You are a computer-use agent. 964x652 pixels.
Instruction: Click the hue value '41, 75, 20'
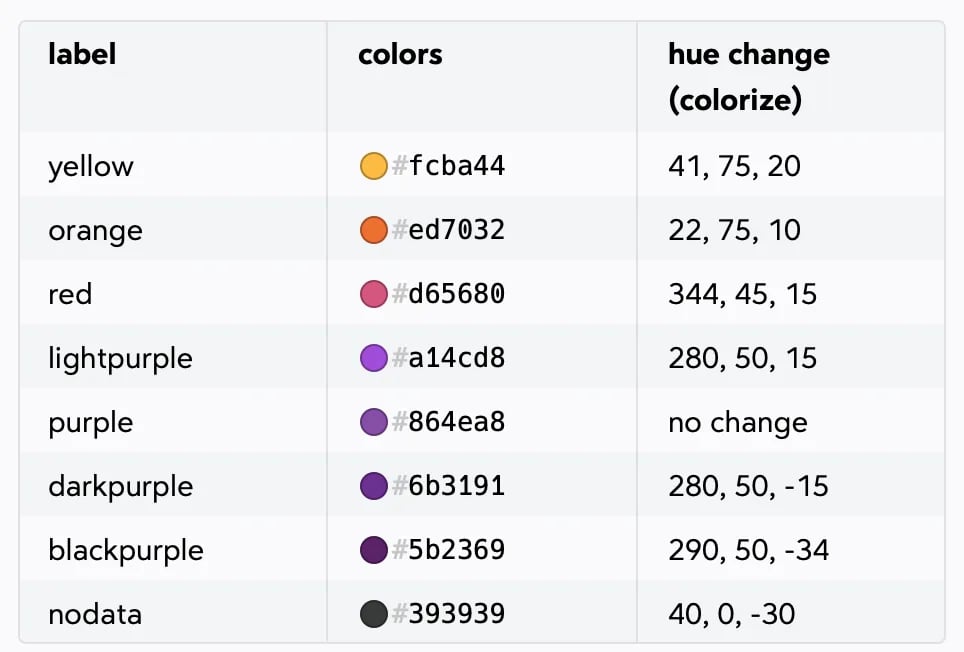coord(735,166)
